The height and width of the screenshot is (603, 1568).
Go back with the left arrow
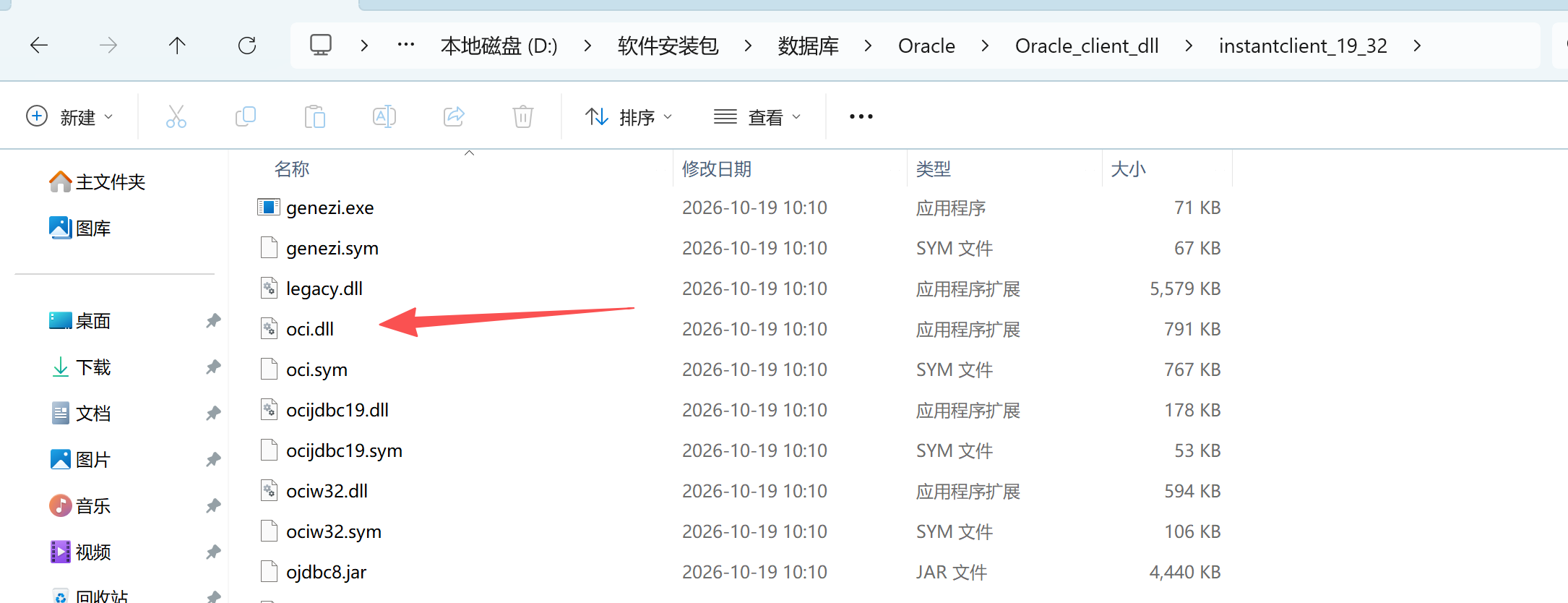pyautogui.click(x=39, y=46)
